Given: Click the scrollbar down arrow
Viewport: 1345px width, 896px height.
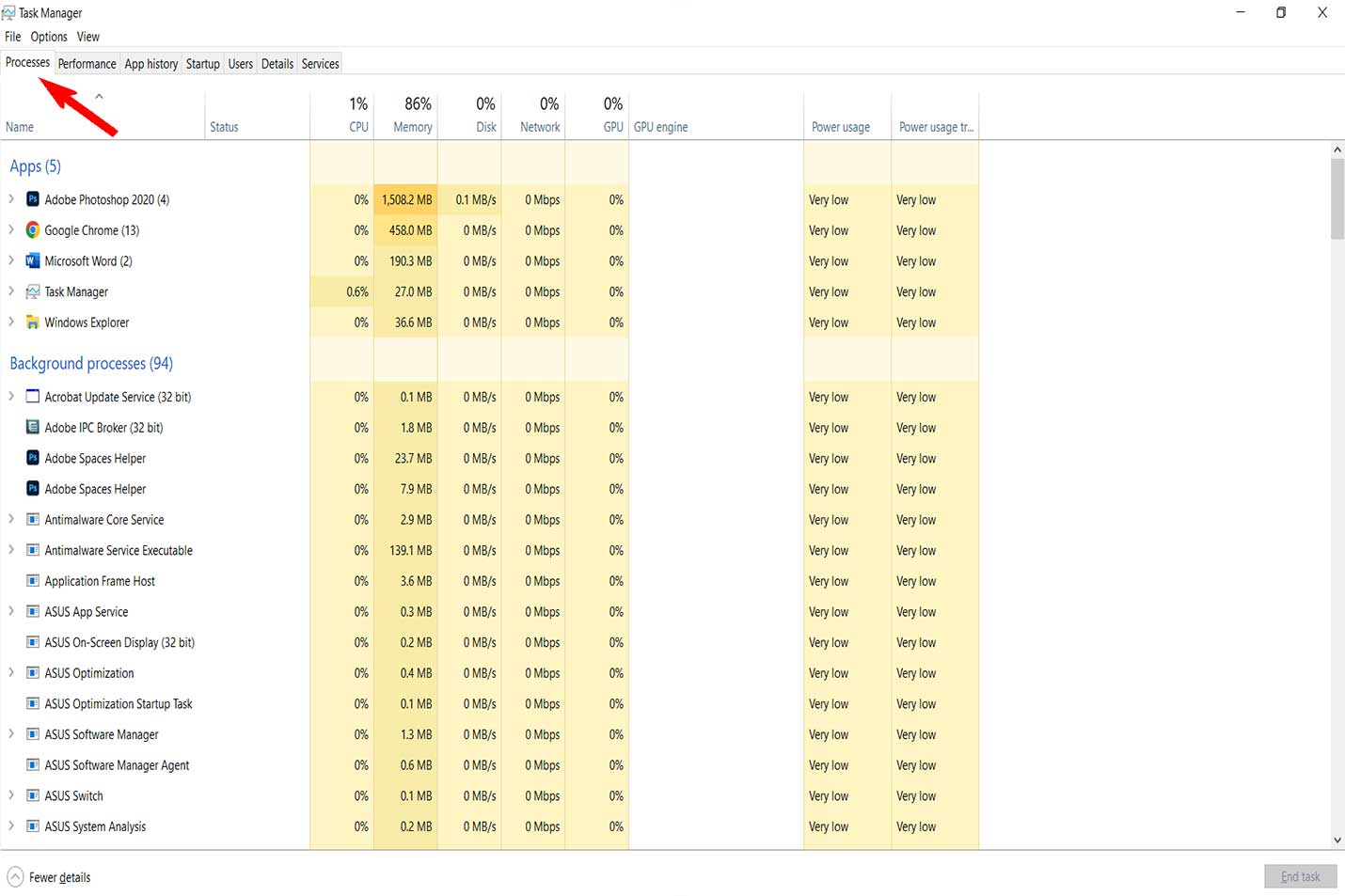Looking at the screenshot, I should [x=1337, y=841].
